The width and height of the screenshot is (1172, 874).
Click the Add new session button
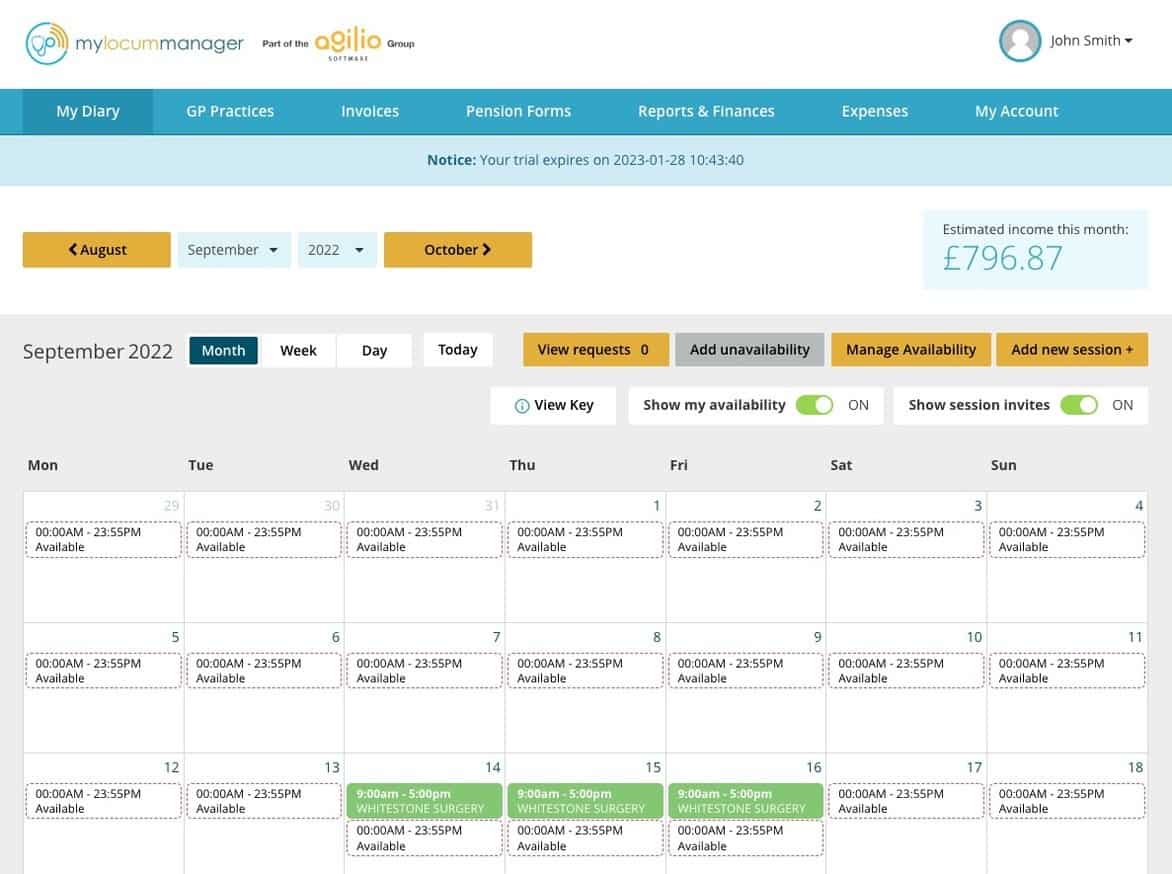tap(1072, 349)
